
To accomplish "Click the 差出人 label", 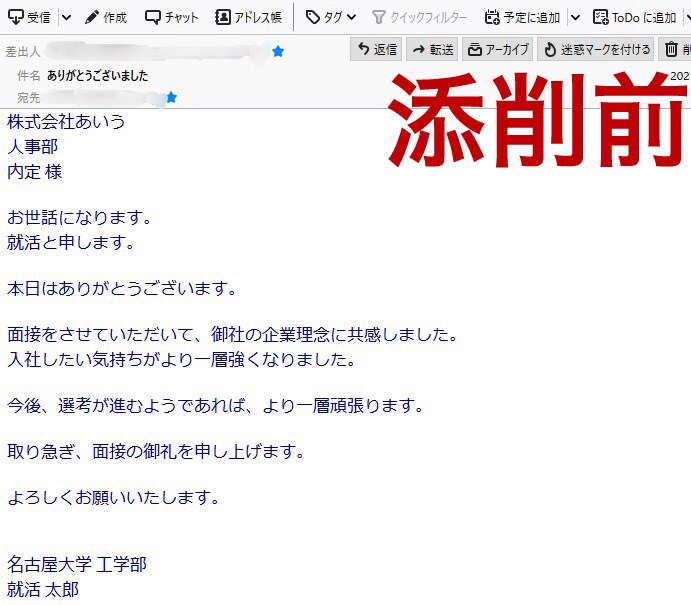I will pyautogui.click(x=23, y=52).
